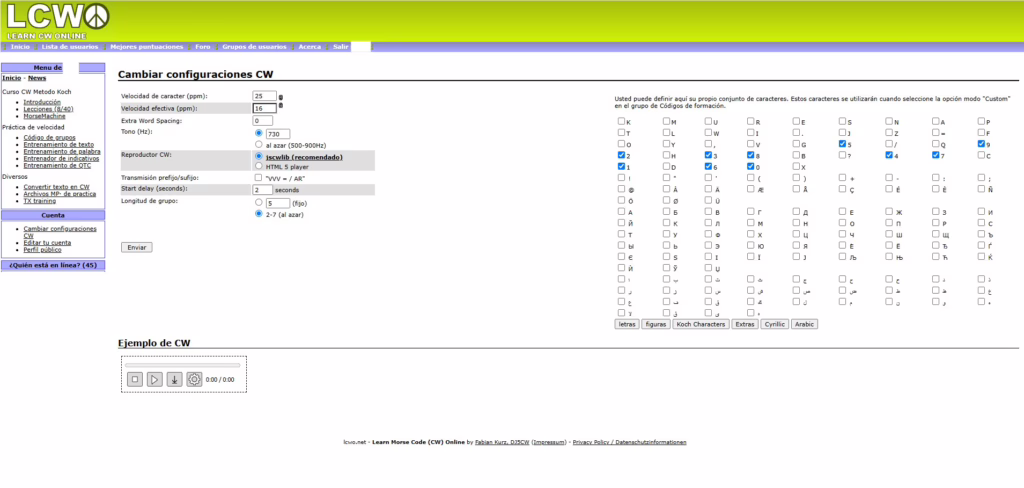Viewport: 1024px width, 488px height.
Task: Choose the jscwlib (recomendado) player
Action: click(259, 157)
